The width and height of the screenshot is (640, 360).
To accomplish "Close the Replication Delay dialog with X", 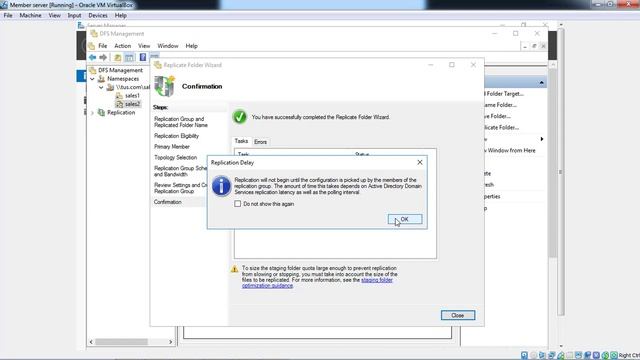I will tap(420, 162).
